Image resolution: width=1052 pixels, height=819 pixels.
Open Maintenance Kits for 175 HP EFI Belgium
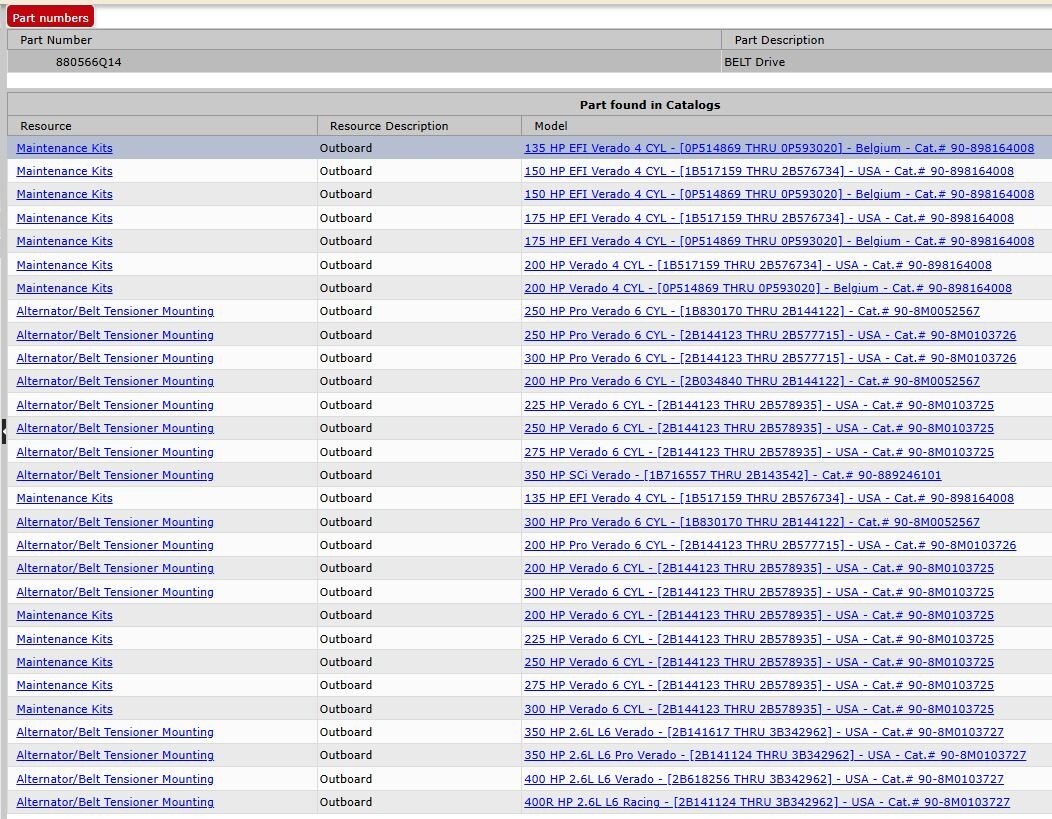point(64,241)
